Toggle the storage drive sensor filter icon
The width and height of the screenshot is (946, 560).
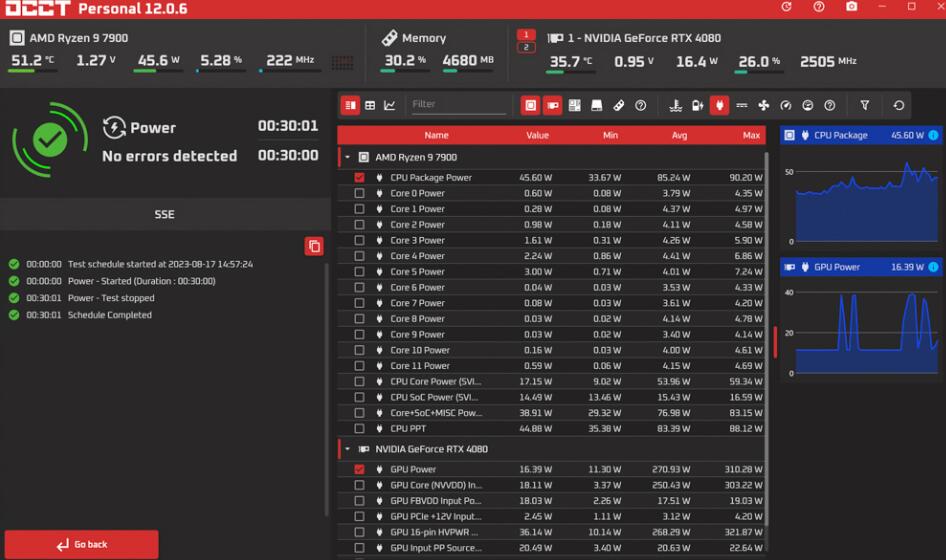tap(597, 106)
